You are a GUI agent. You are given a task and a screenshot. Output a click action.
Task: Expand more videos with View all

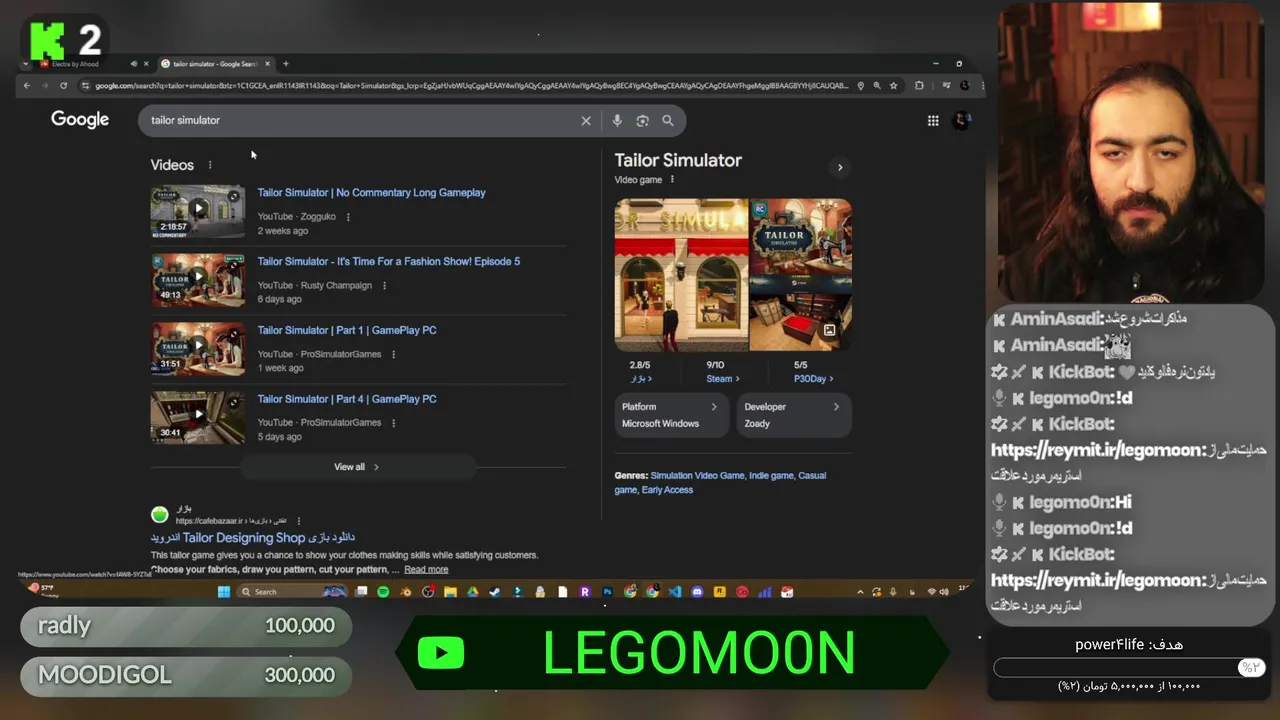coord(357,467)
